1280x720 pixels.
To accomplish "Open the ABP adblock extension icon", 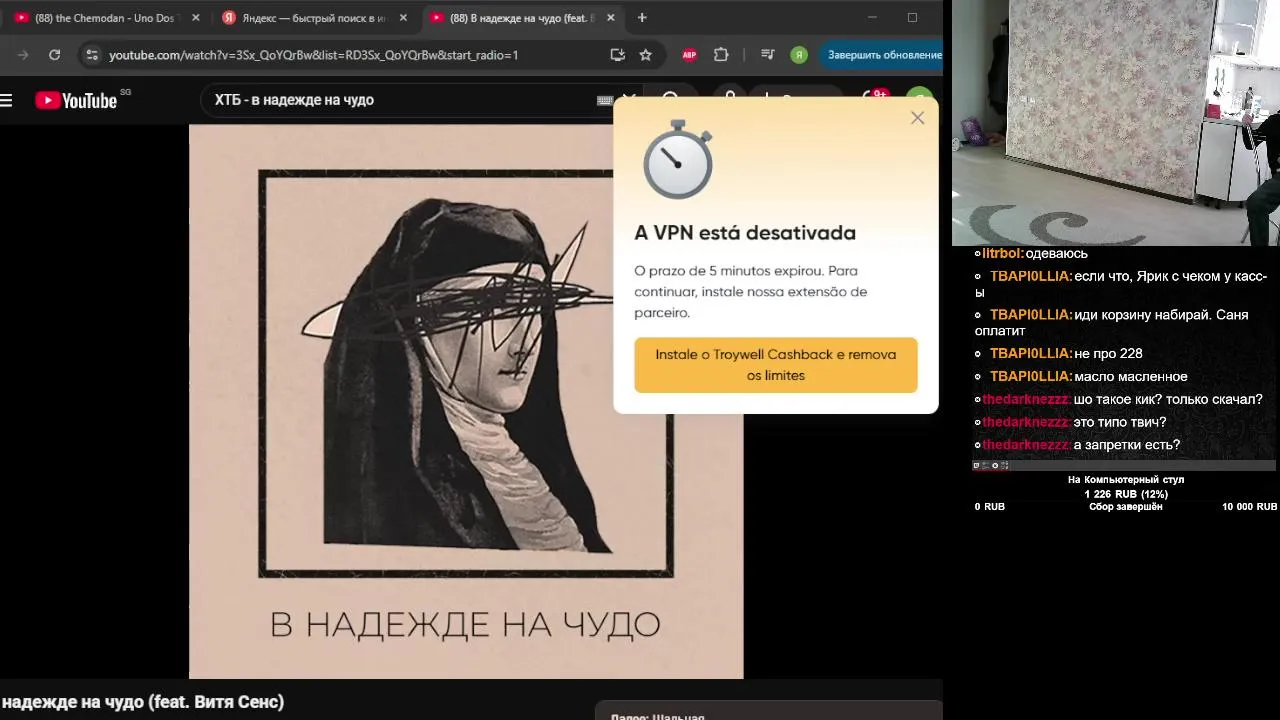I will 689,55.
